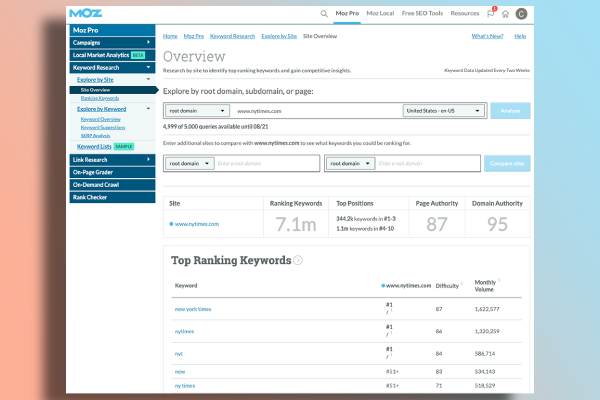The image size is (600, 400).
Task: Collapse Explore by Keyword subsection
Action: tap(148, 109)
